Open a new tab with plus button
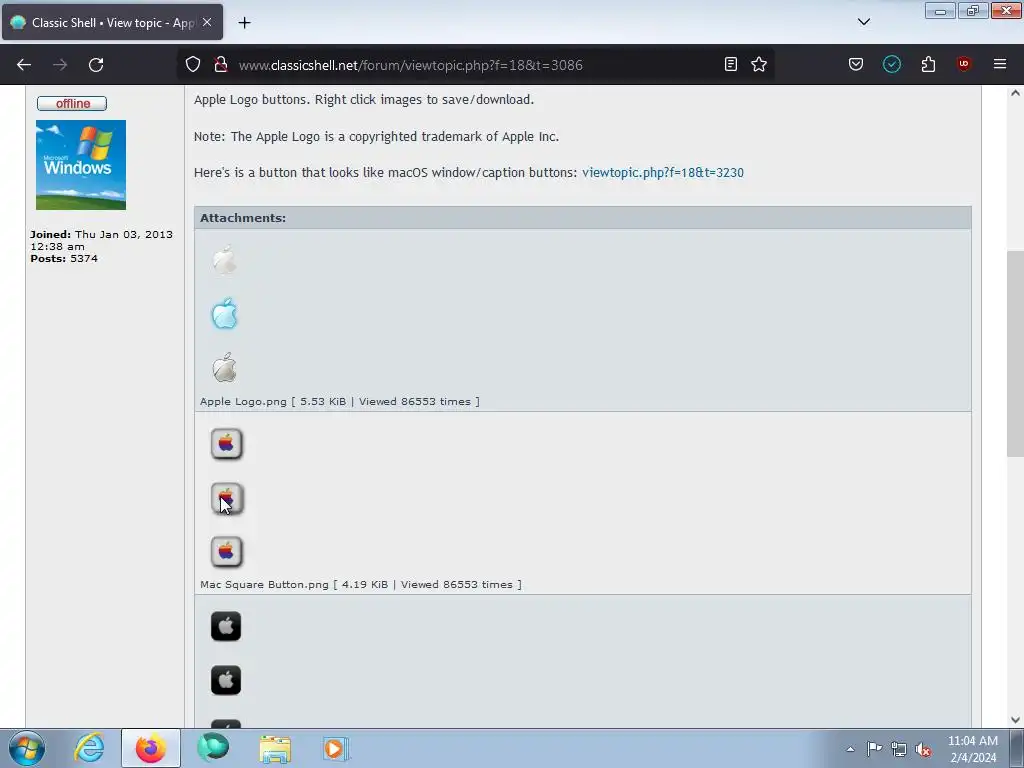 (x=244, y=23)
